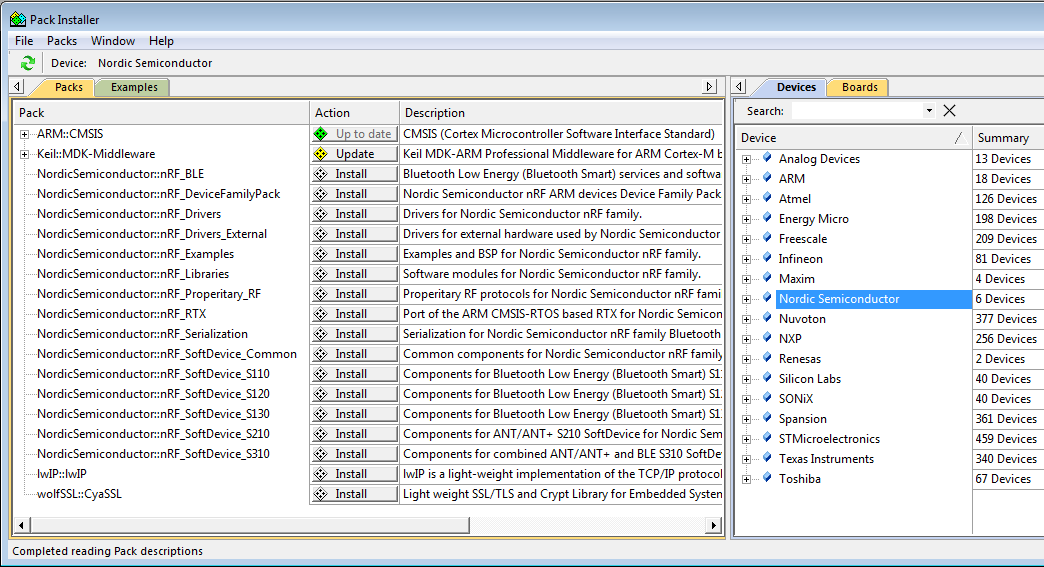Click blue chip icon beside Nordic Semiconductor

pyautogui.click(x=767, y=298)
